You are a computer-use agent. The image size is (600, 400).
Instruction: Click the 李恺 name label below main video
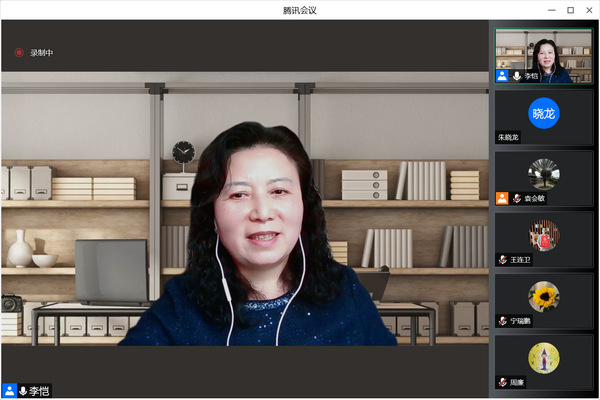coord(39,391)
